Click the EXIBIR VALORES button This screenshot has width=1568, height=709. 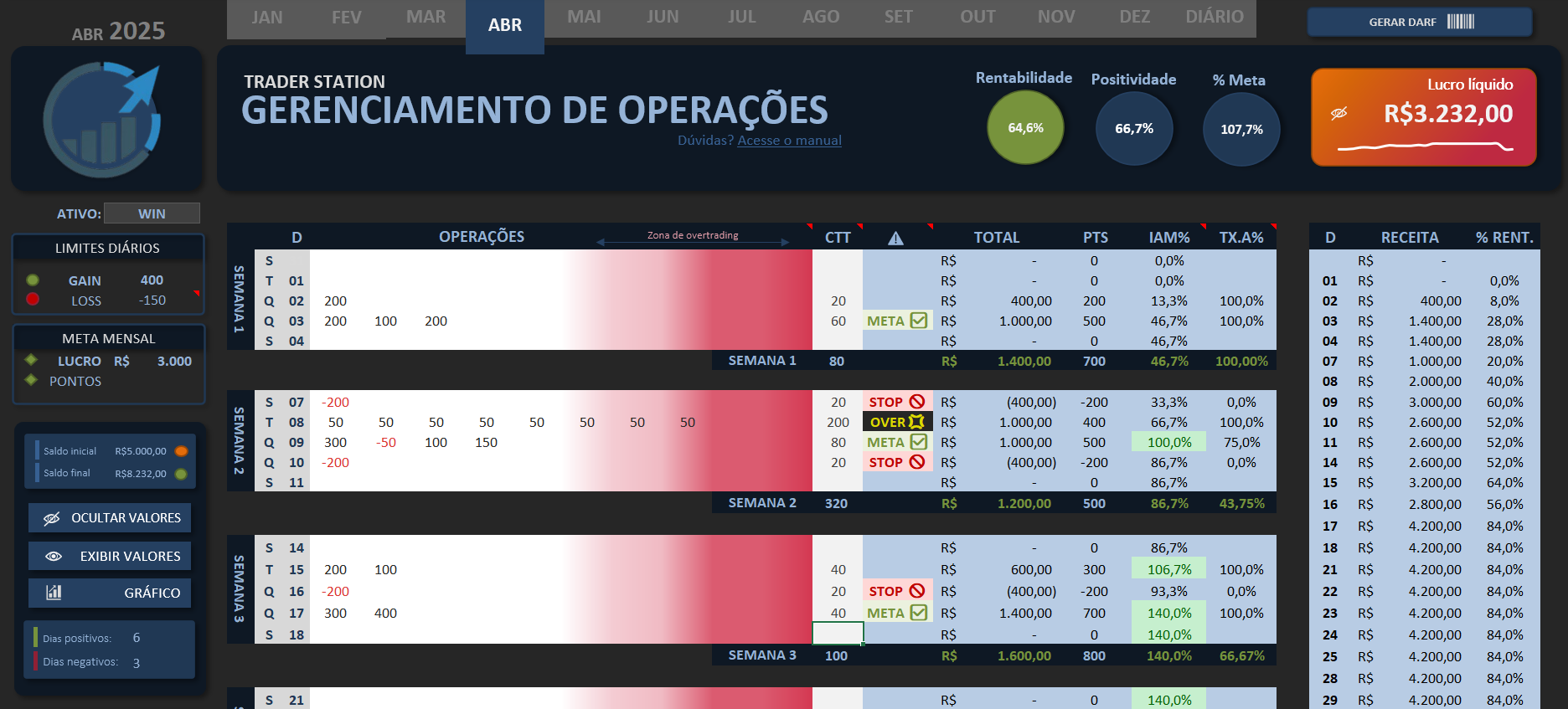[x=110, y=556]
